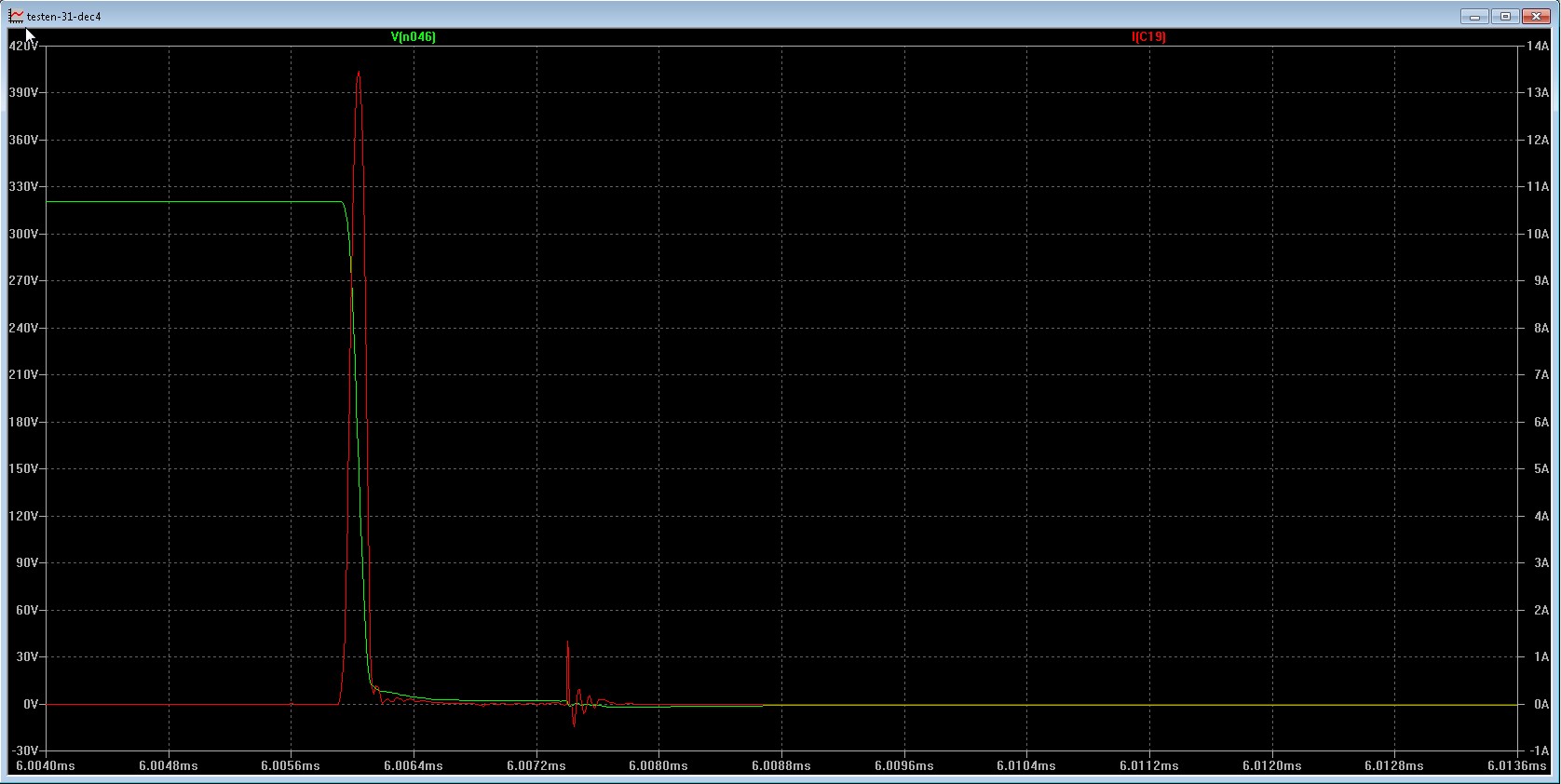Click the 180V left axis label
The height and width of the screenshot is (784, 1561).
(23, 422)
